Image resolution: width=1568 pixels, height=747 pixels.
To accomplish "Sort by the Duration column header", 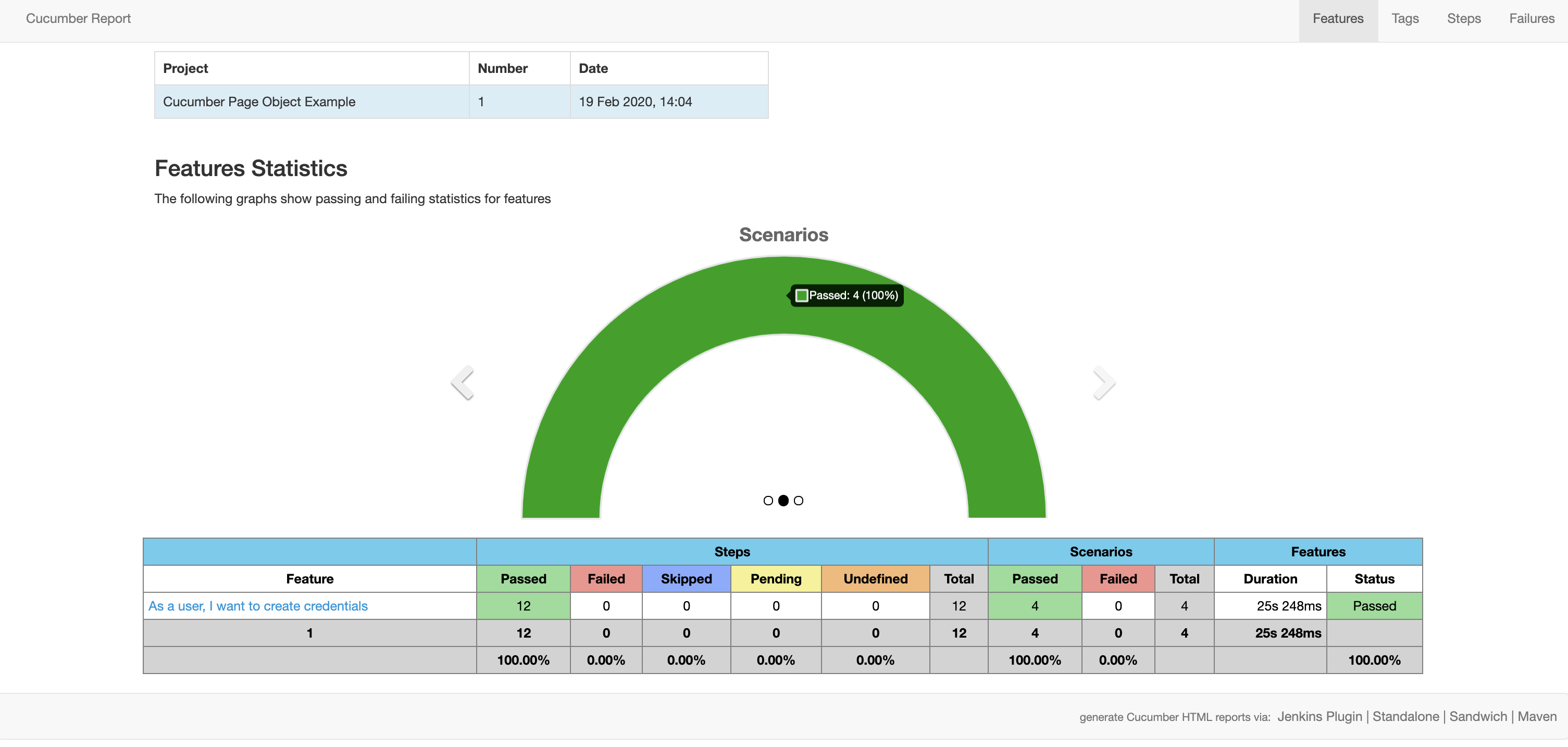I will (1270, 579).
